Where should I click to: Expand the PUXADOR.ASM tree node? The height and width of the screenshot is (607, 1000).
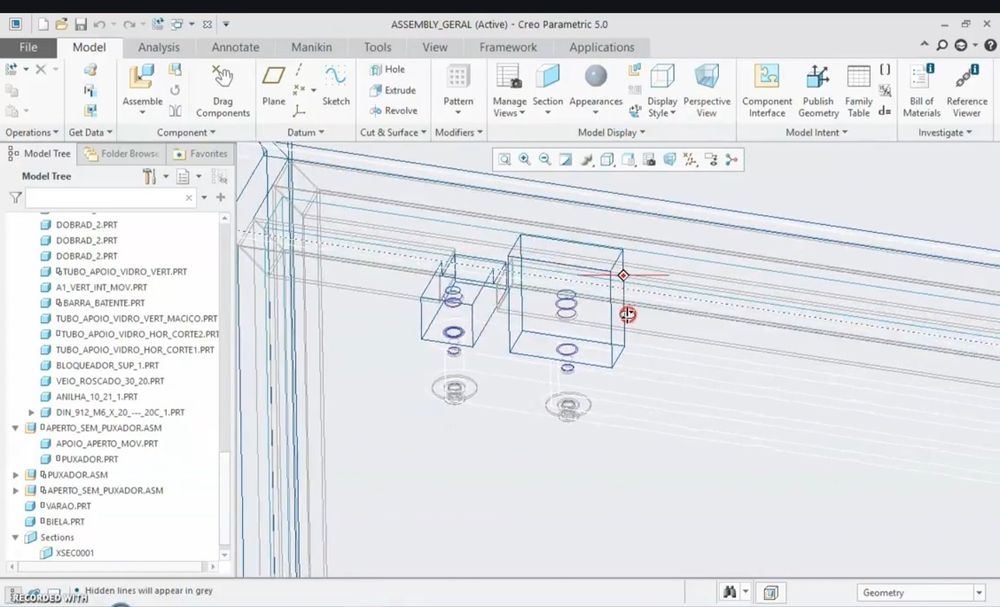coord(16,475)
